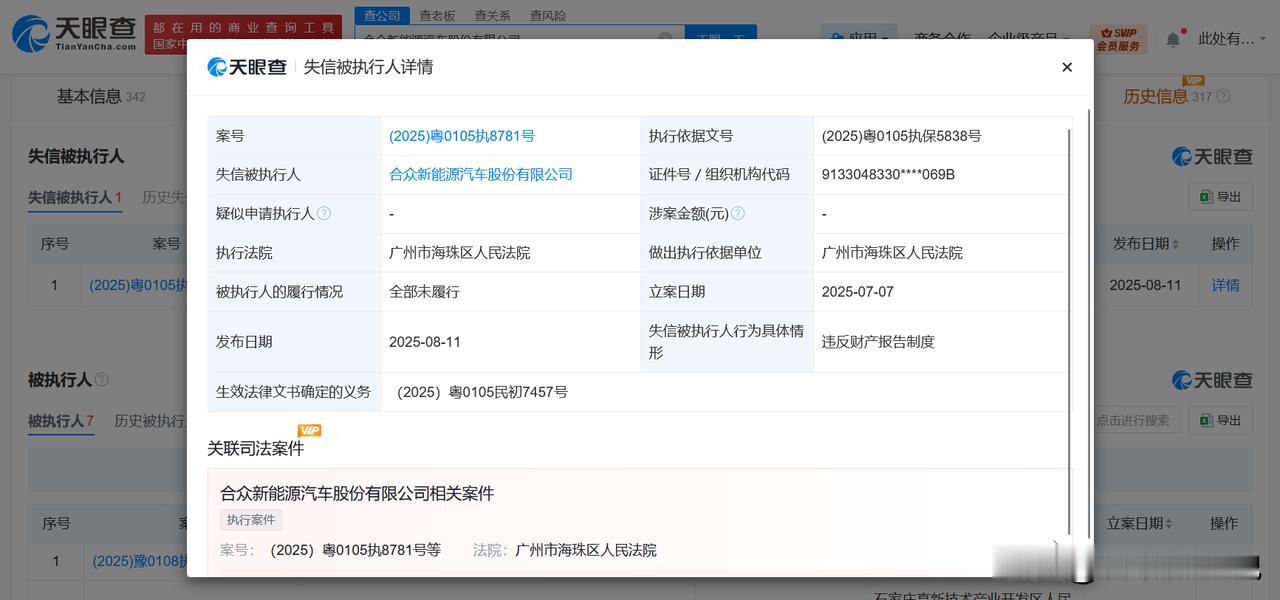Open notifications bell icon
This screenshot has width=1280, height=600.
coord(1173,39)
